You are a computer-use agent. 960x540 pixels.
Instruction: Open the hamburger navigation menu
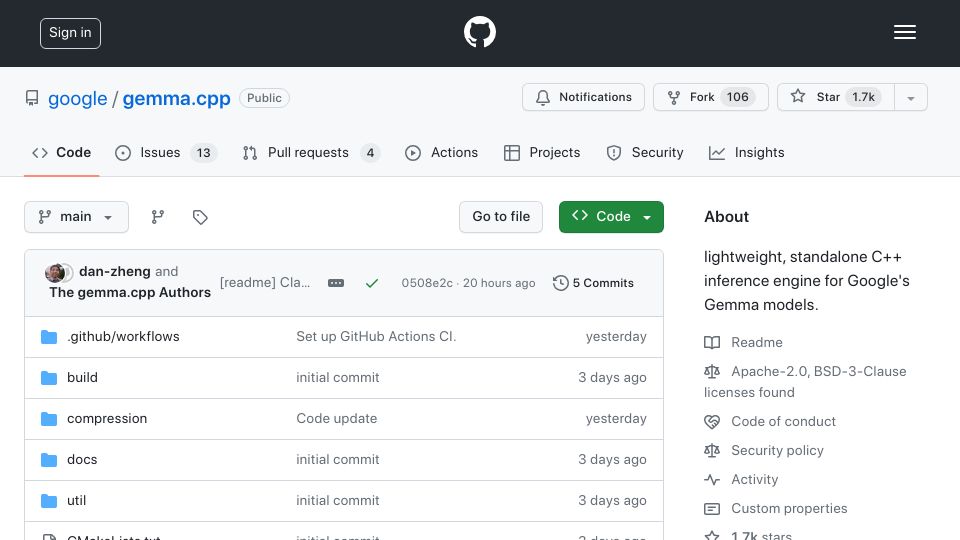pyautogui.click(x=904, y=32)
